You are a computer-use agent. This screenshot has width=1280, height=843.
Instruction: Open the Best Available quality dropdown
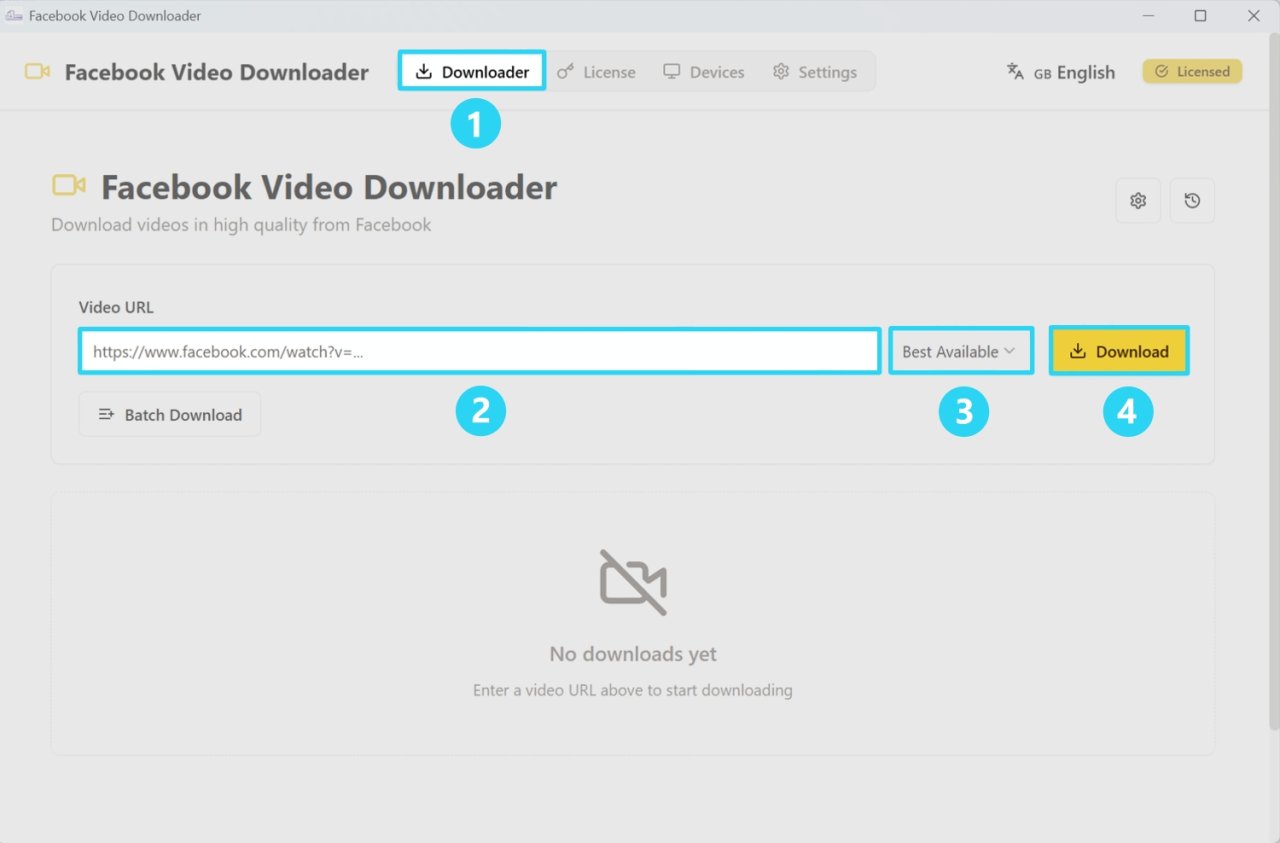pyautogui.click(x=960, y=351)
